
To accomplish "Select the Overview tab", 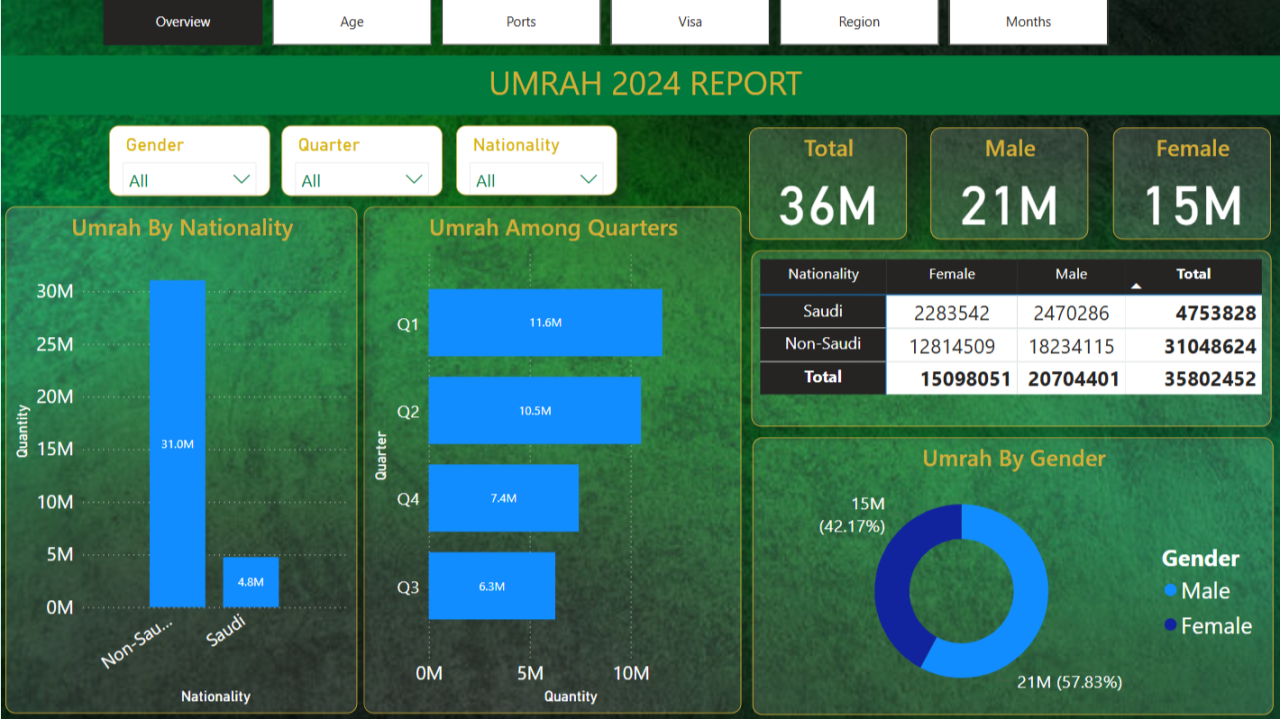I will click(183, 22).
